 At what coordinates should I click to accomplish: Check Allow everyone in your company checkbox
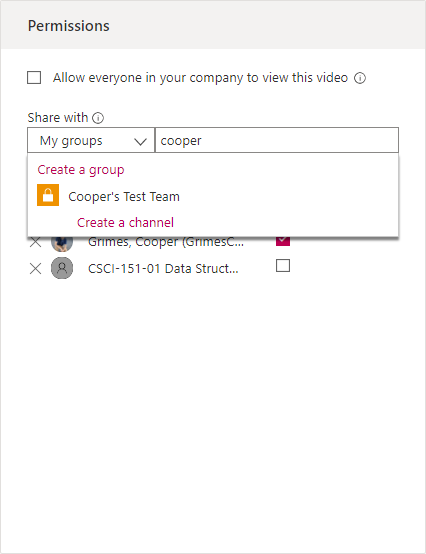click(x=34, y=78)
